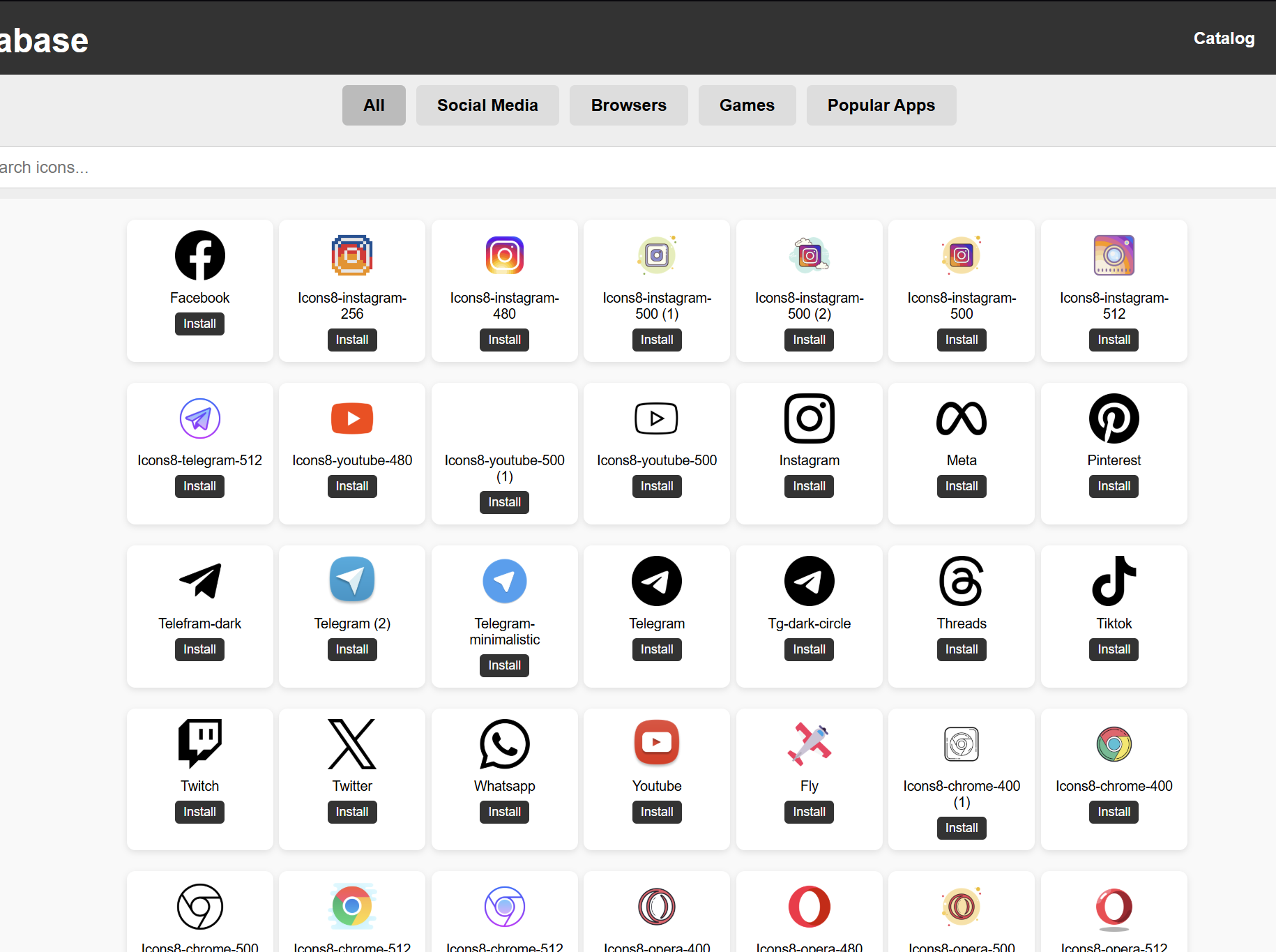
Task: Click the Whatsapp logo icon
Action: 504,743
